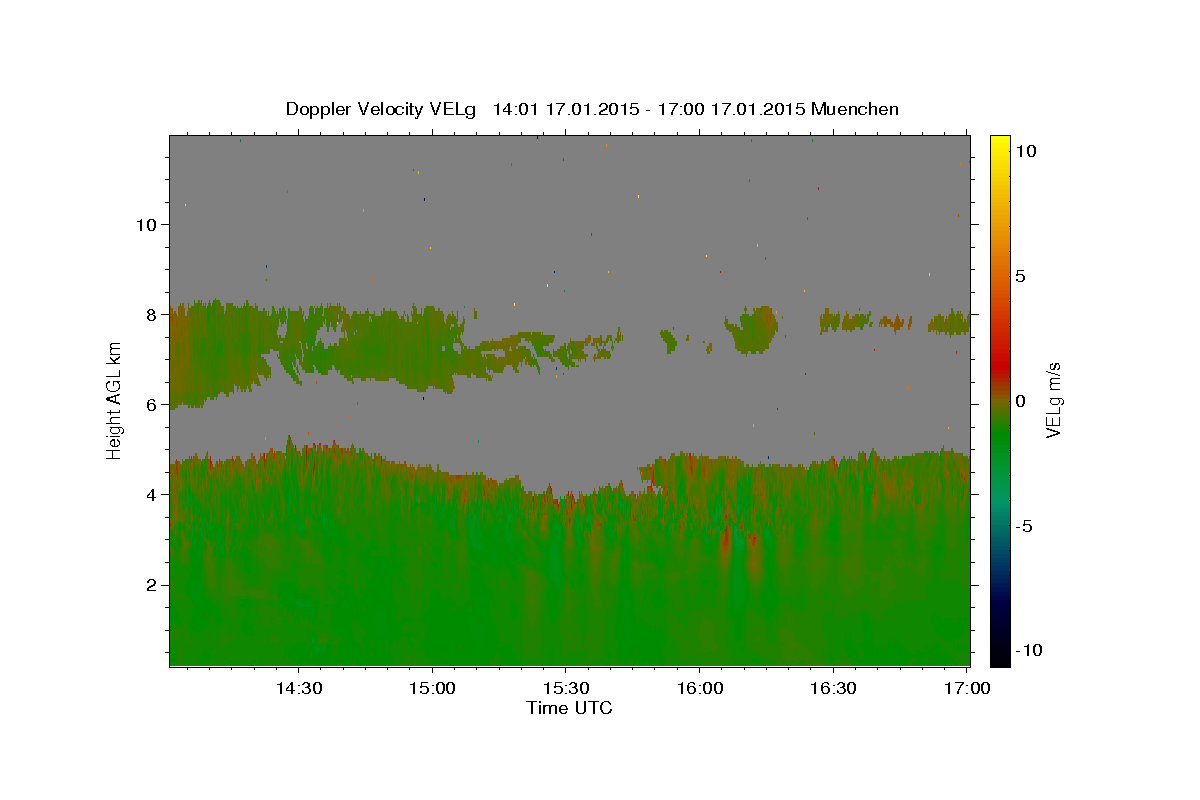Click the isolated cloud blob near 16:10
Screen dimensions: 1200x800
[x=752, y=330]
